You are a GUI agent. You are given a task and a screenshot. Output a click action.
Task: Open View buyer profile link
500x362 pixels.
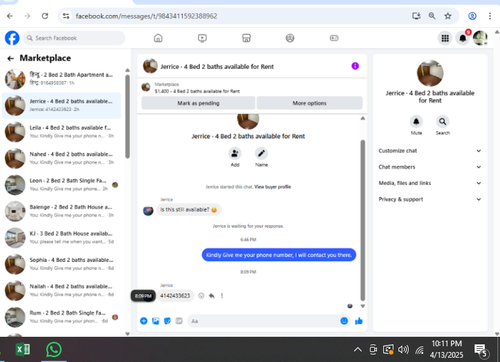point(273,187)
